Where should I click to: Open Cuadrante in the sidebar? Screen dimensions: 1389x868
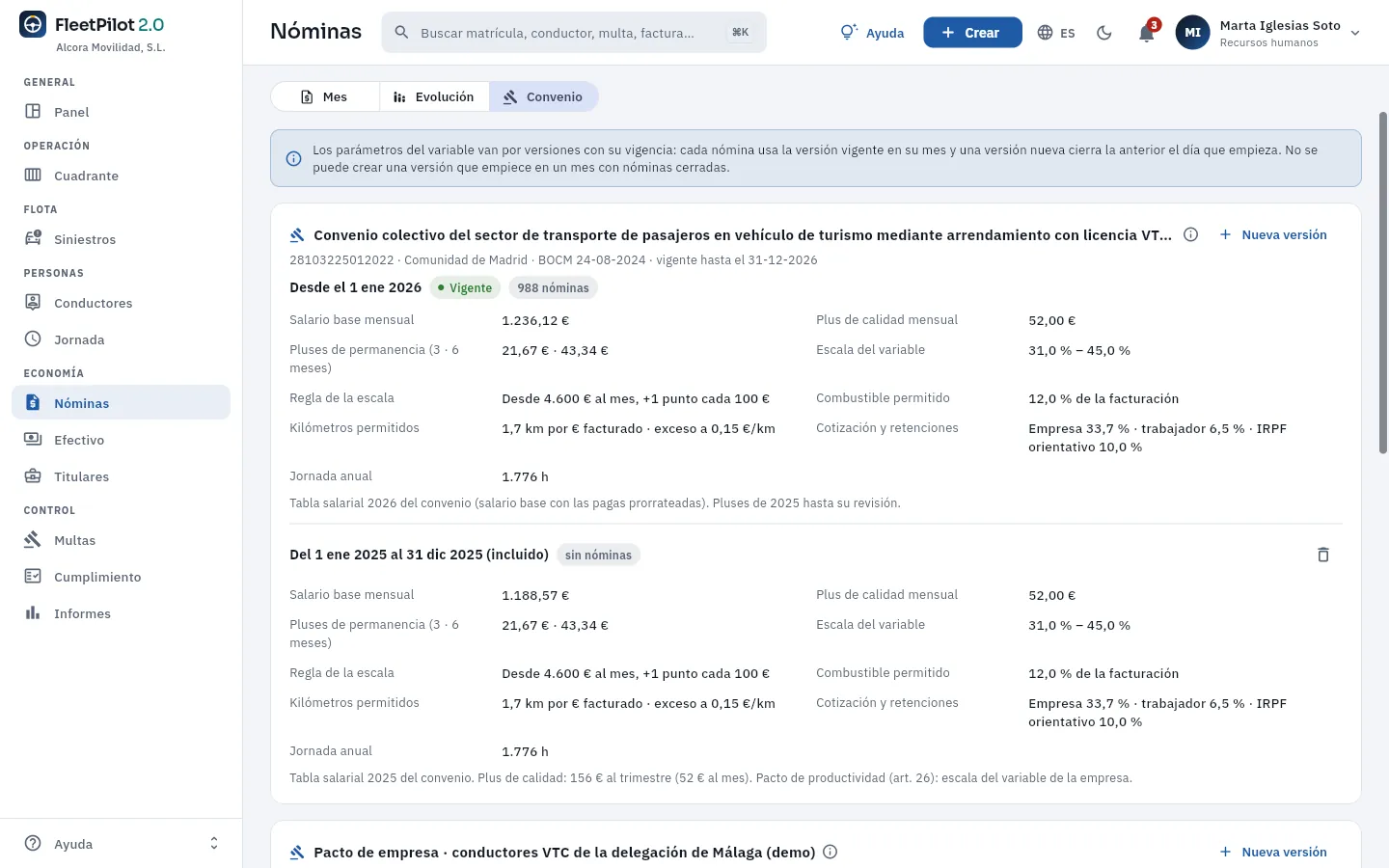pos(121,176)
